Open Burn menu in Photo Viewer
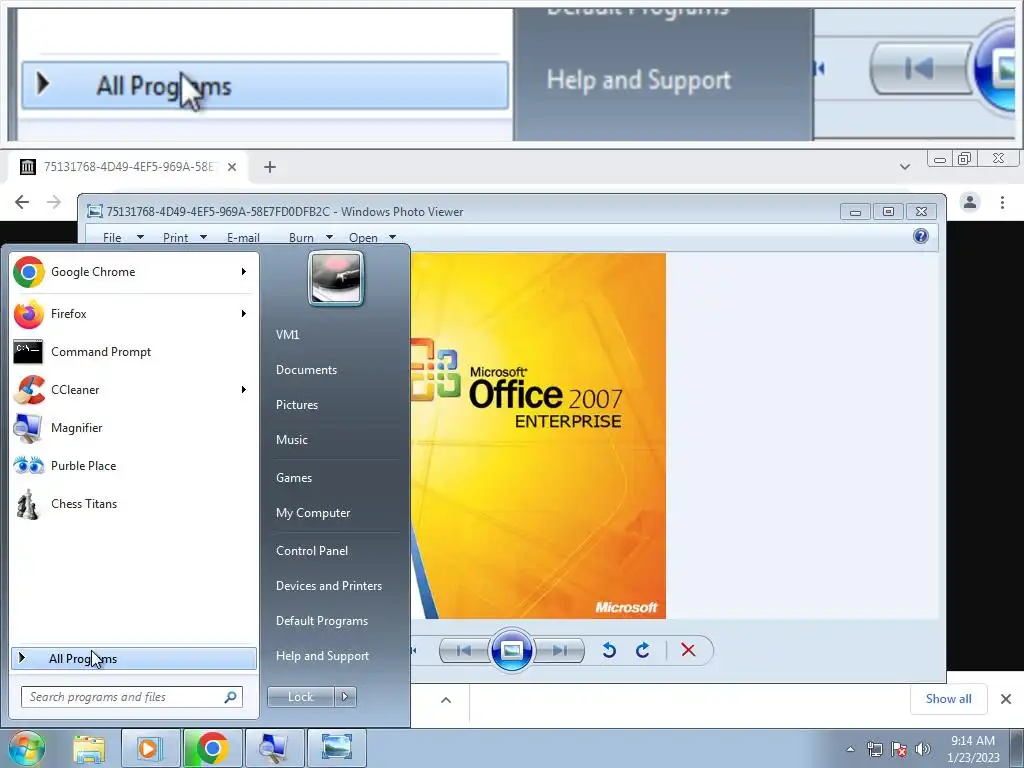The height and width of the screenshot is (768, 1024). [310, 238]
